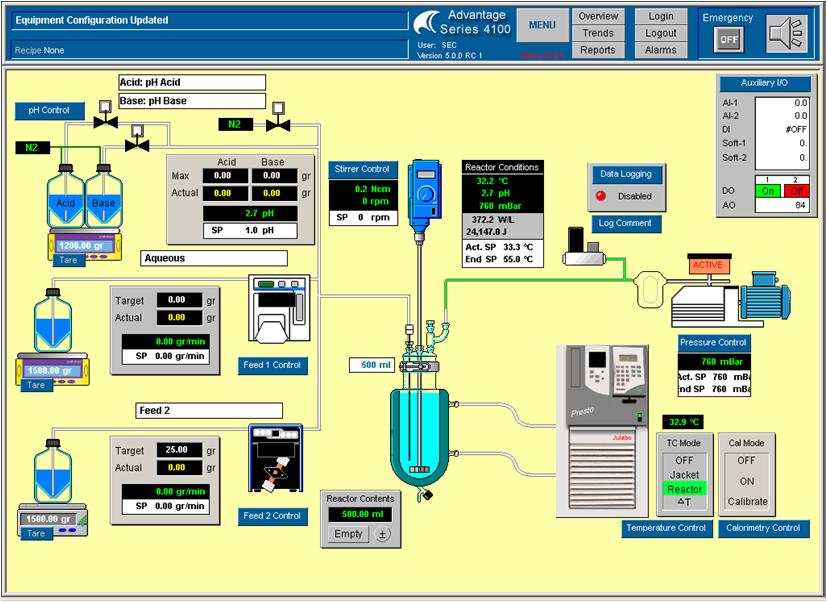Click the Empty reactor contents button
This screenshot has height=602, width=827.
point(348,534)
